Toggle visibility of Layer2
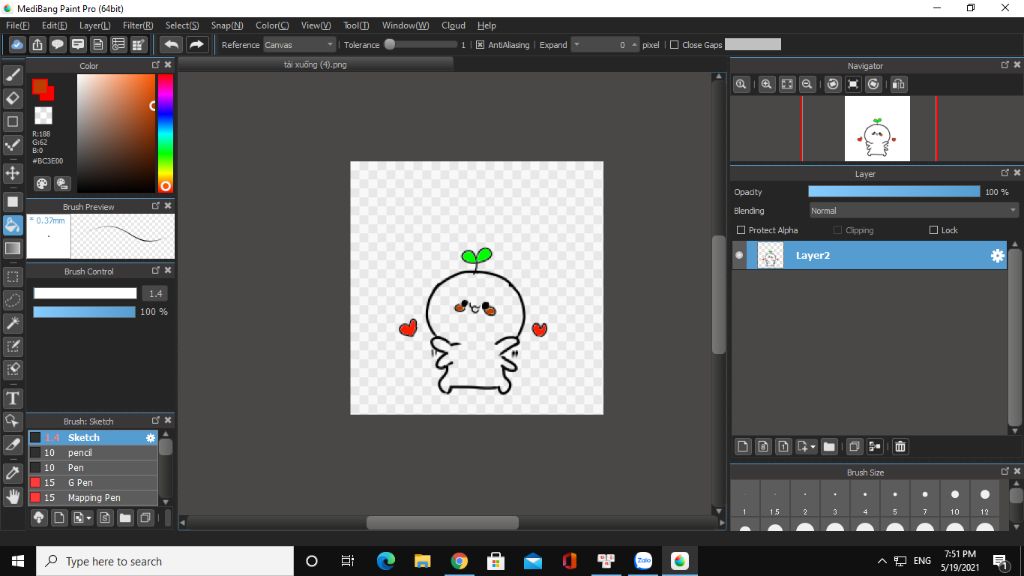The image size is (1024, 576). coord(739,255)
